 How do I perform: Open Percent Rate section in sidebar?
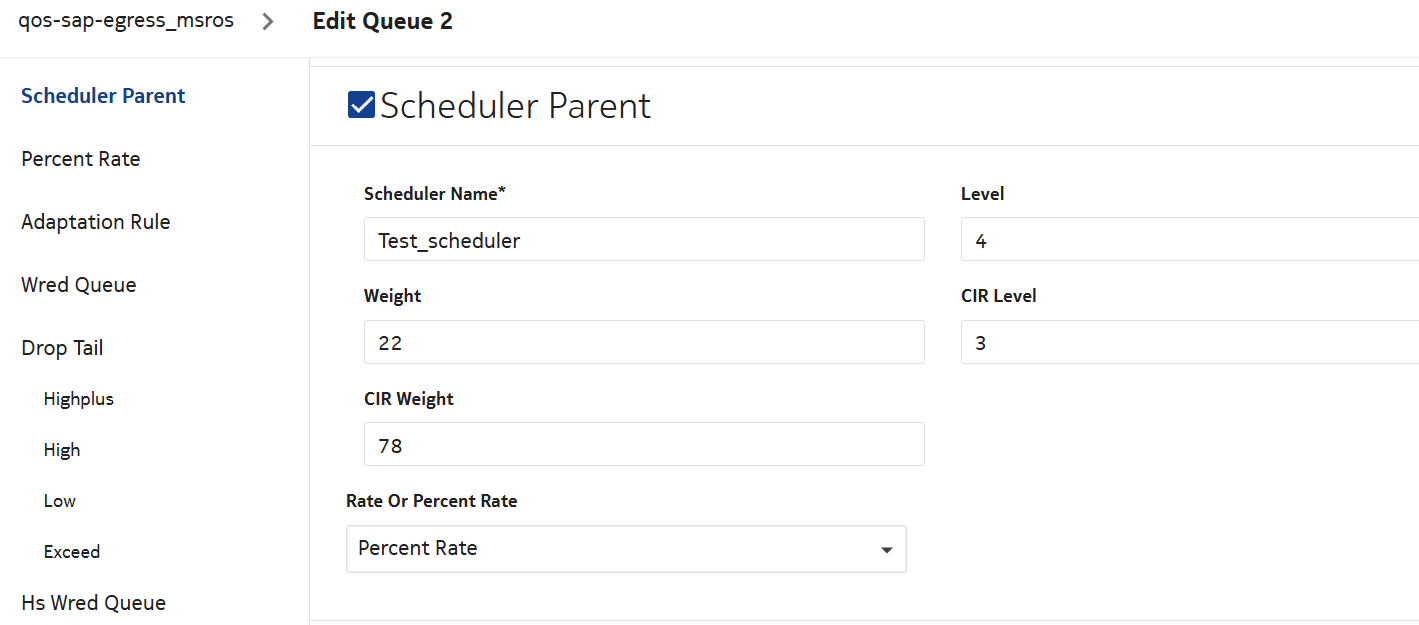81,159
